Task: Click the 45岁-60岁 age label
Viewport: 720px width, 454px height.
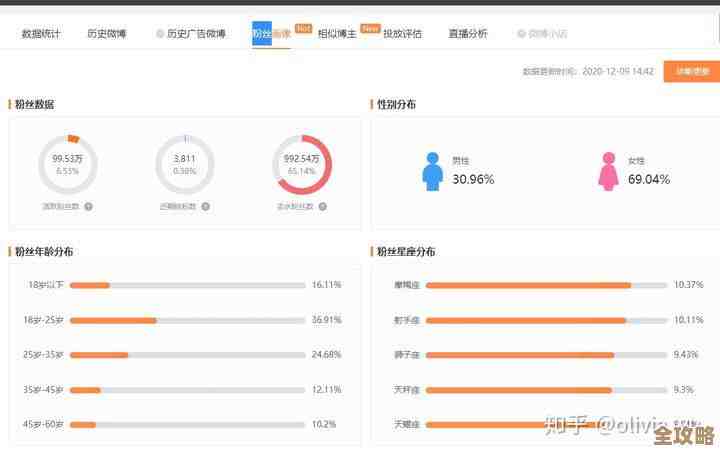Action: click(43, 425)
